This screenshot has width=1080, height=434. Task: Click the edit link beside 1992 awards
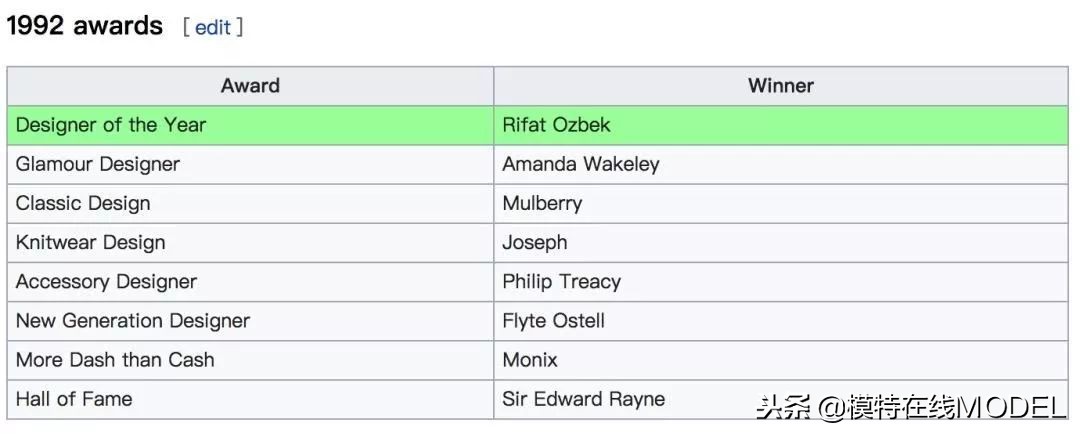(x=212, y=27)
